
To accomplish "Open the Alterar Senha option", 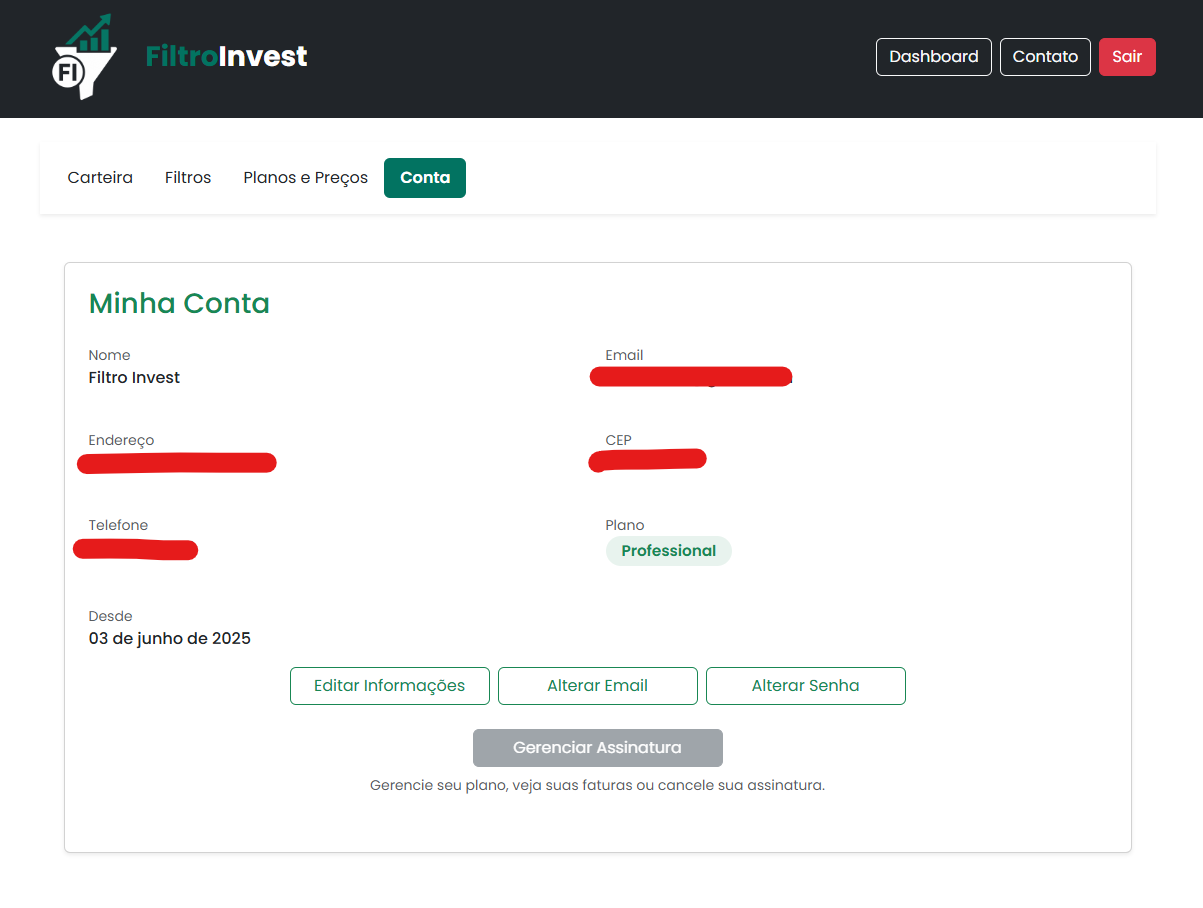I will click(x=805, y=686).
